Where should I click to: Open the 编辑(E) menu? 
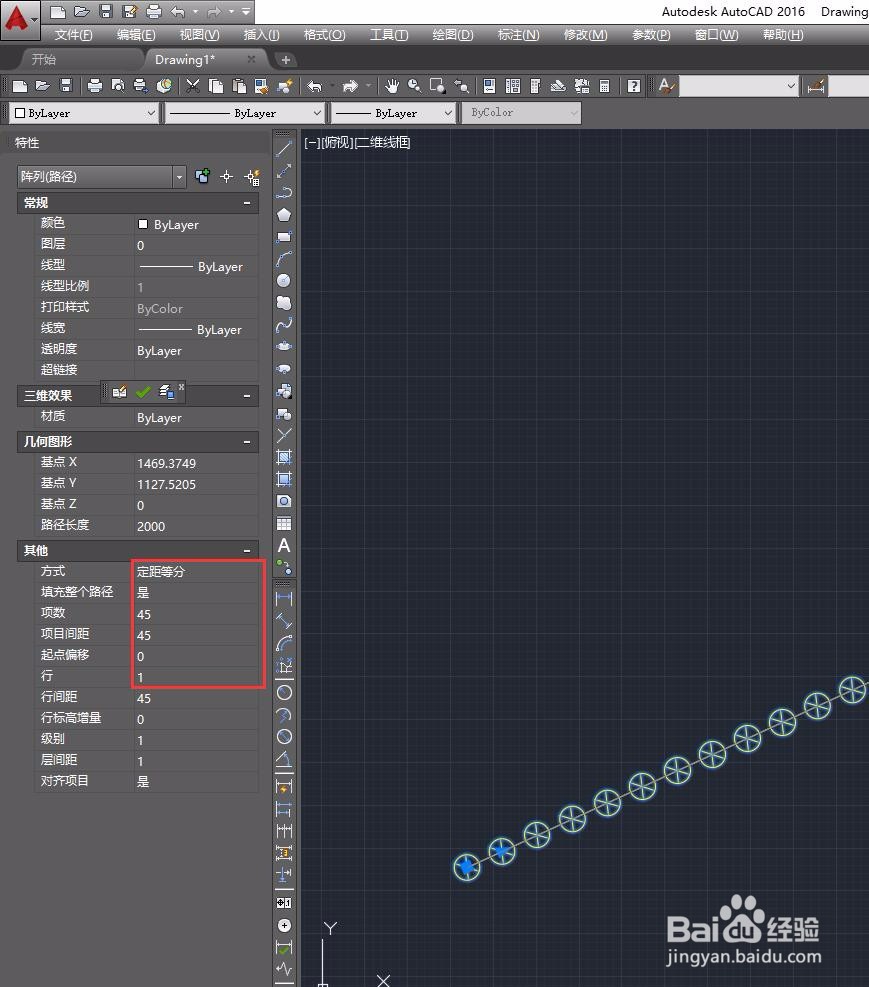coord(136,35)
